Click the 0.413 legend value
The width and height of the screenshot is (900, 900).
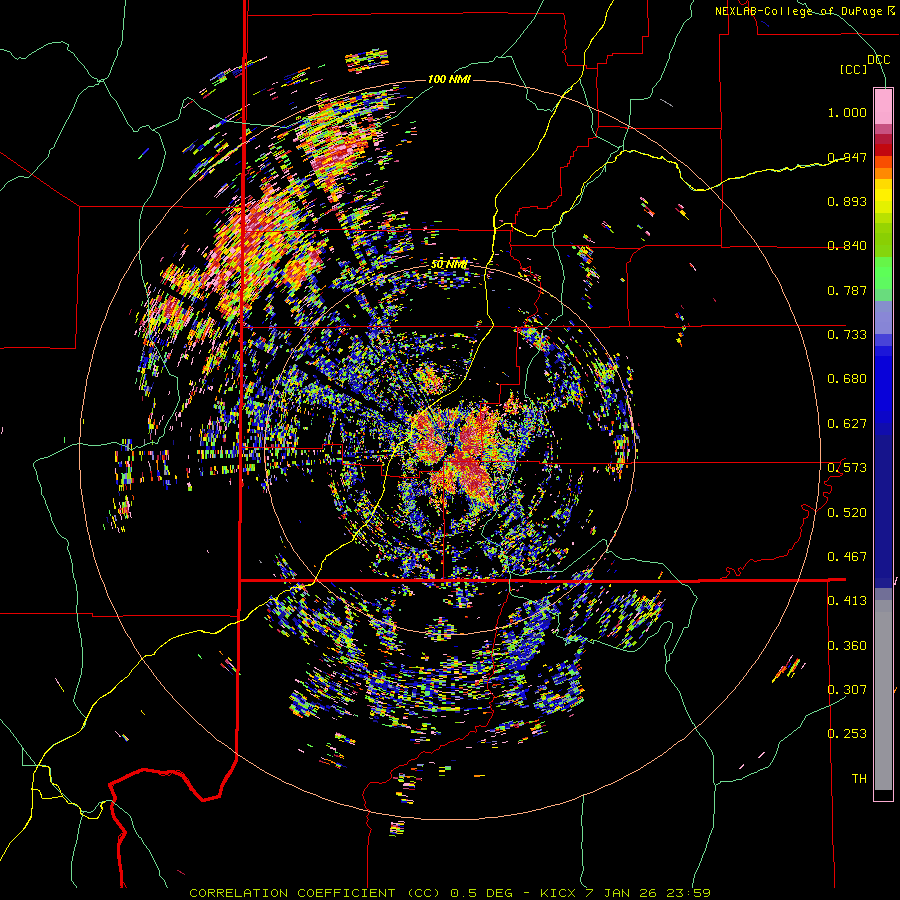pos(847,601)
